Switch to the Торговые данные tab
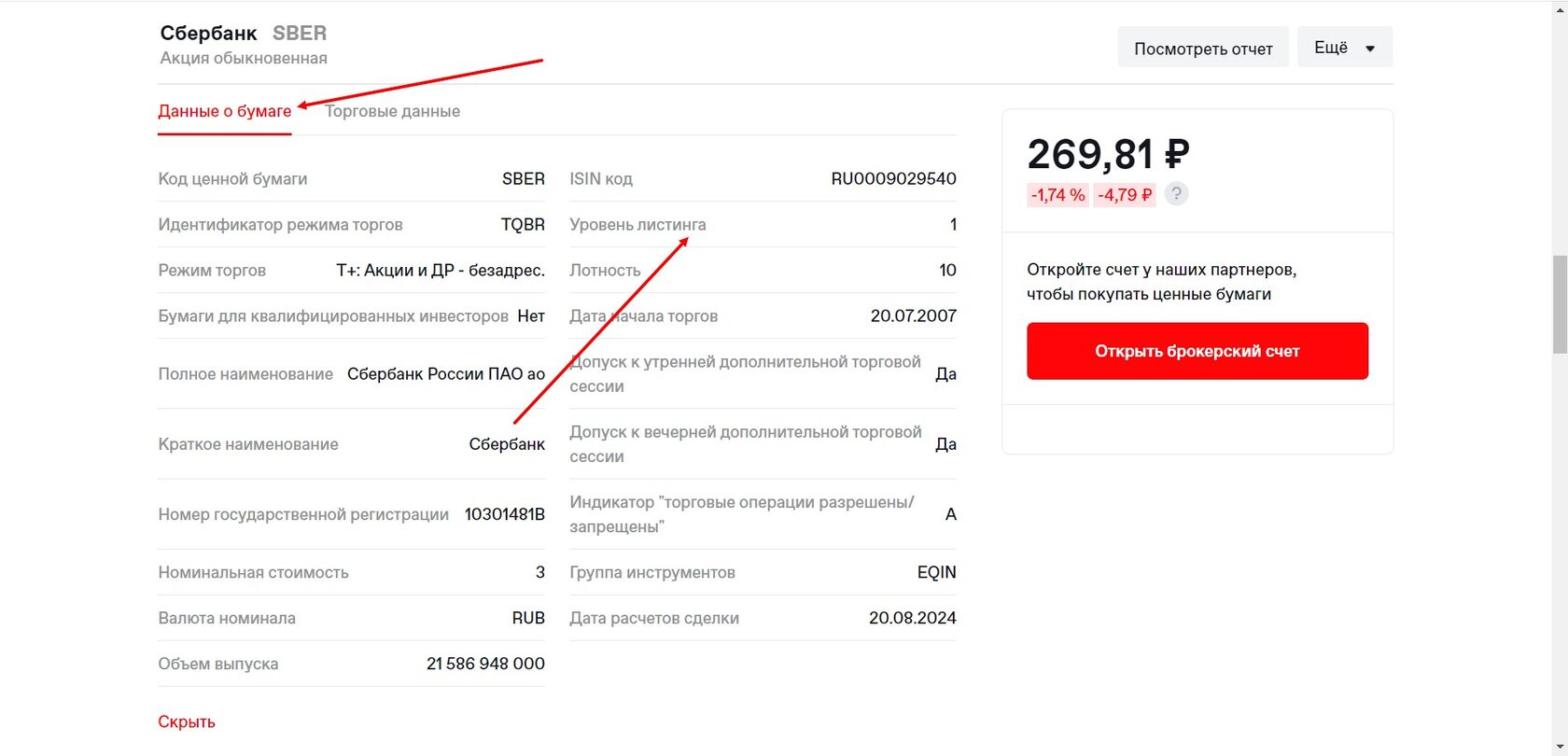 pyautogui.click(x=392, y=111)
